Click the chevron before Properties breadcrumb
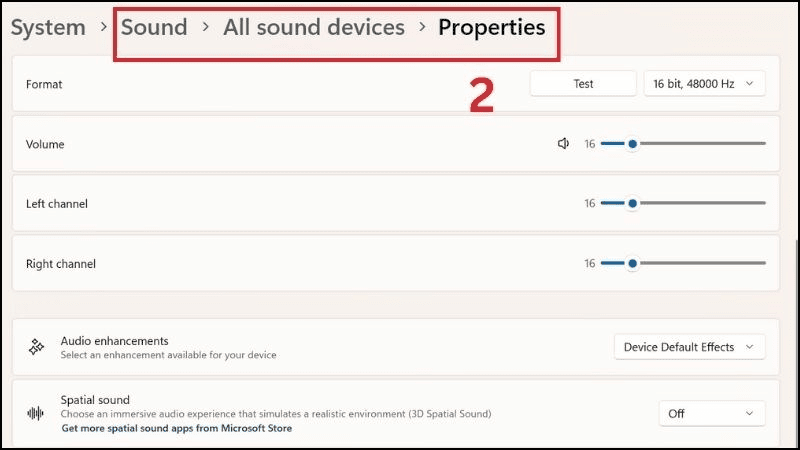This screenshot has width=800, height=450. tap(421, 27)
